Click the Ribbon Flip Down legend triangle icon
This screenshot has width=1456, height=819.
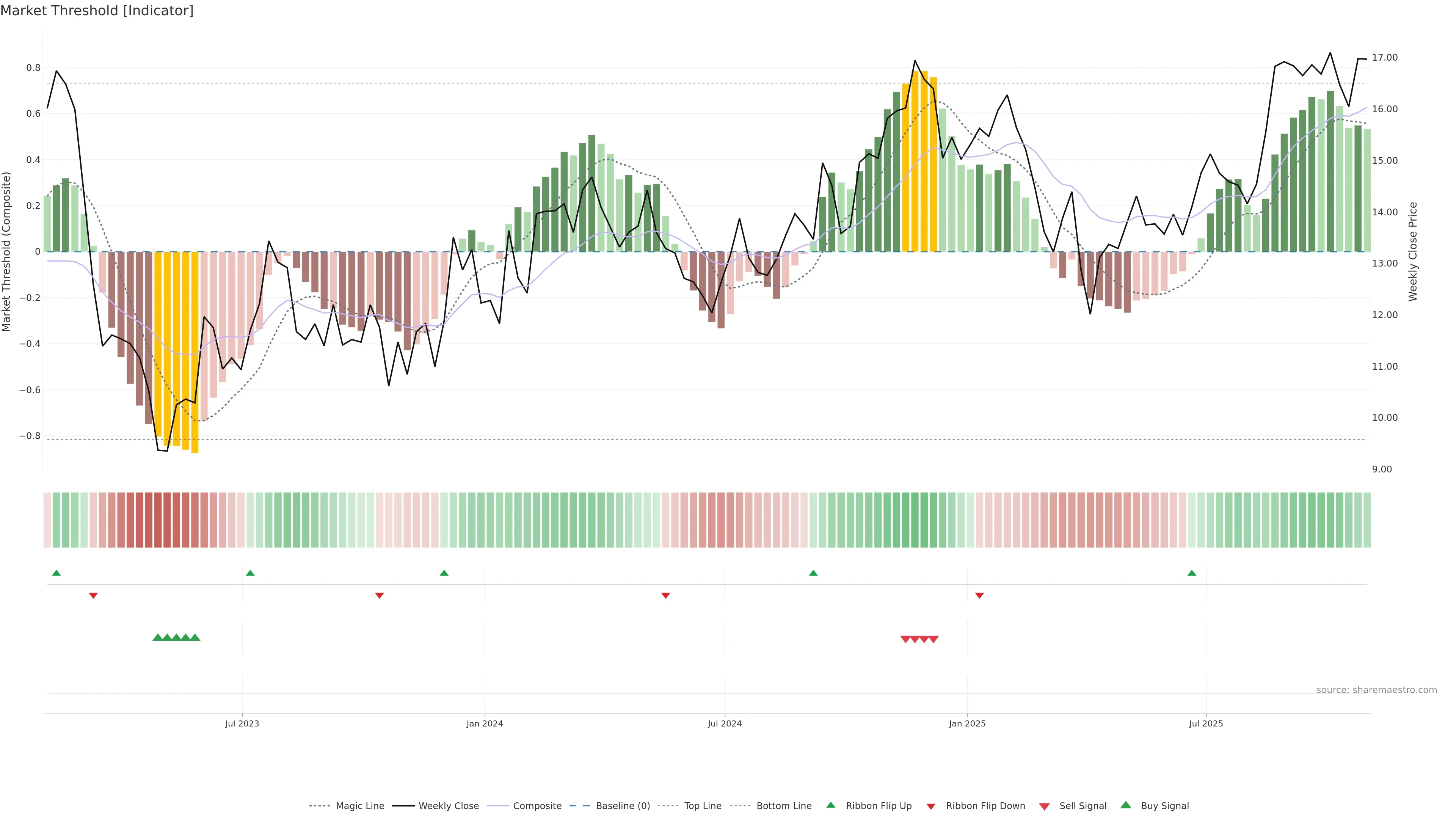pos(931,806)
